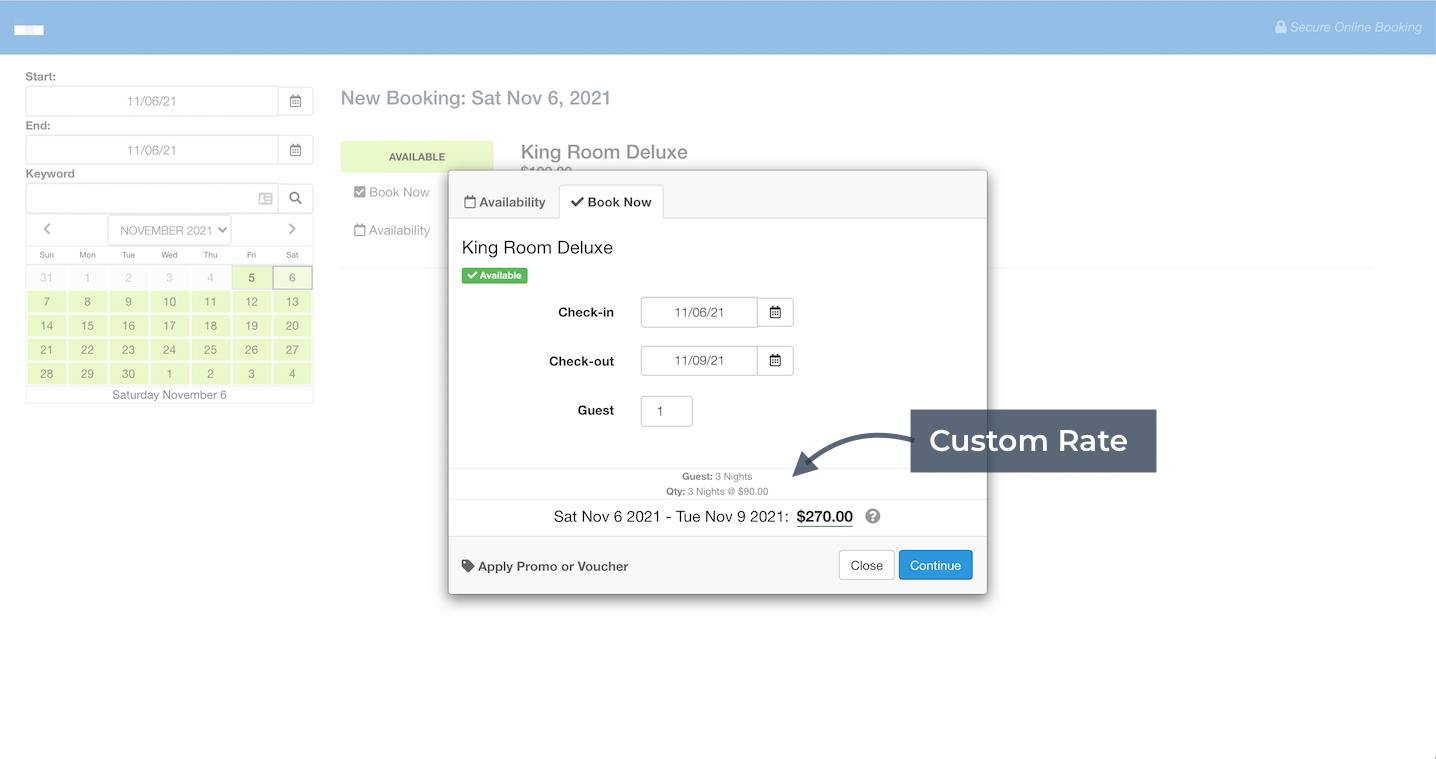The image size is (1436, 759).
Task: Open the End date calendar picker icon
Action: 295,150
